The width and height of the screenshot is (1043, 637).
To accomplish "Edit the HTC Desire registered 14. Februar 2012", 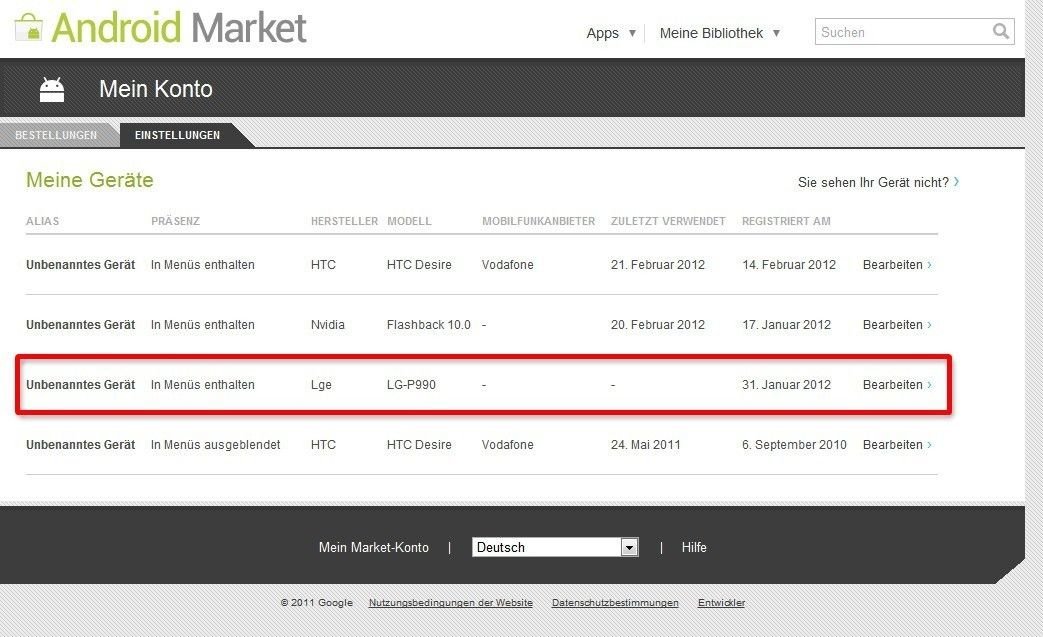I will [x=897, y=265].
